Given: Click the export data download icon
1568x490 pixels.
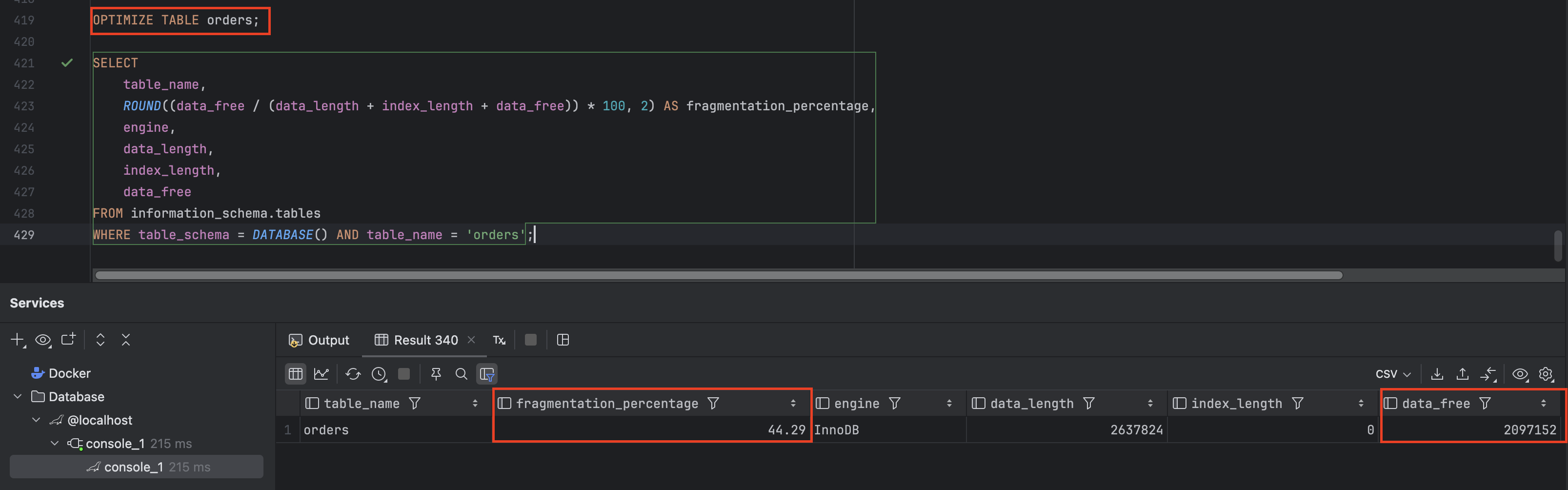Looking at the screenshot, I should (1437, 374).
